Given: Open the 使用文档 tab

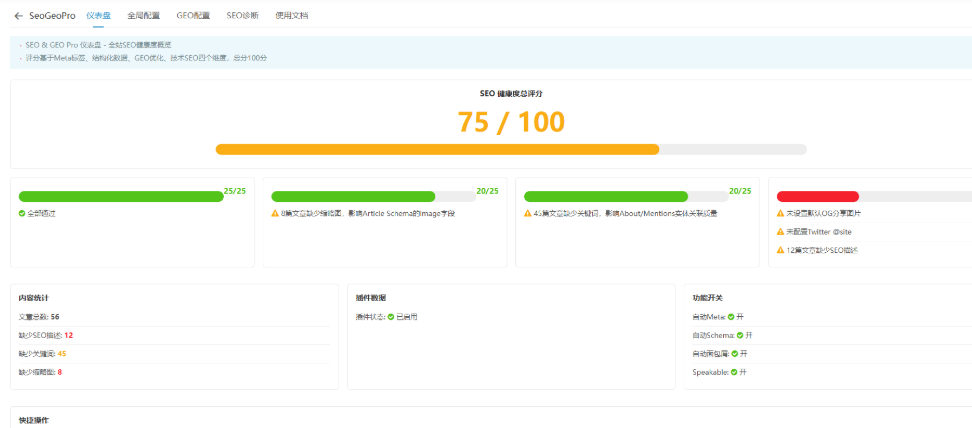Looking at the screenshot, I should point(292,16).
